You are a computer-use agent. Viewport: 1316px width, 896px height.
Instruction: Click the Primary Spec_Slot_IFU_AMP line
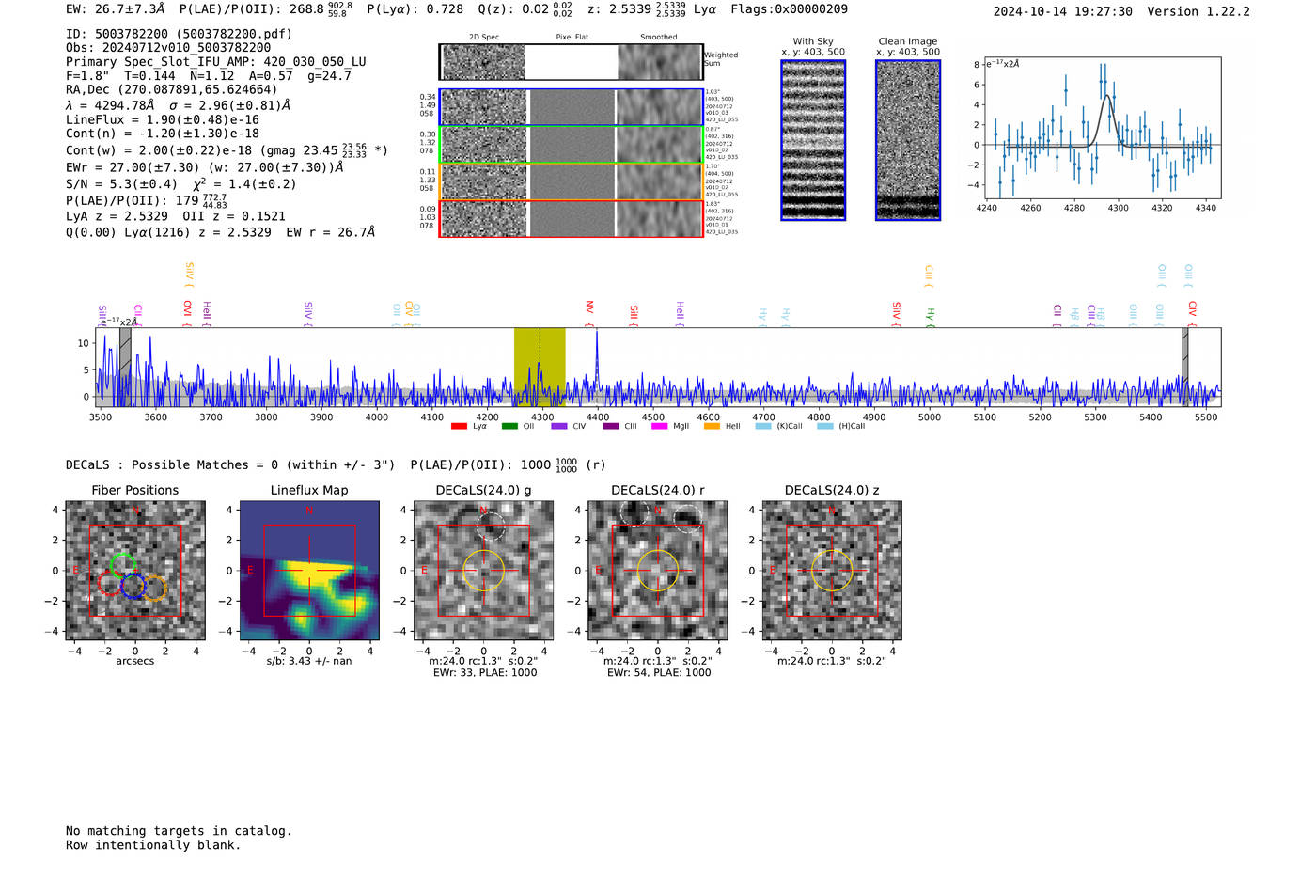(216, 62)
